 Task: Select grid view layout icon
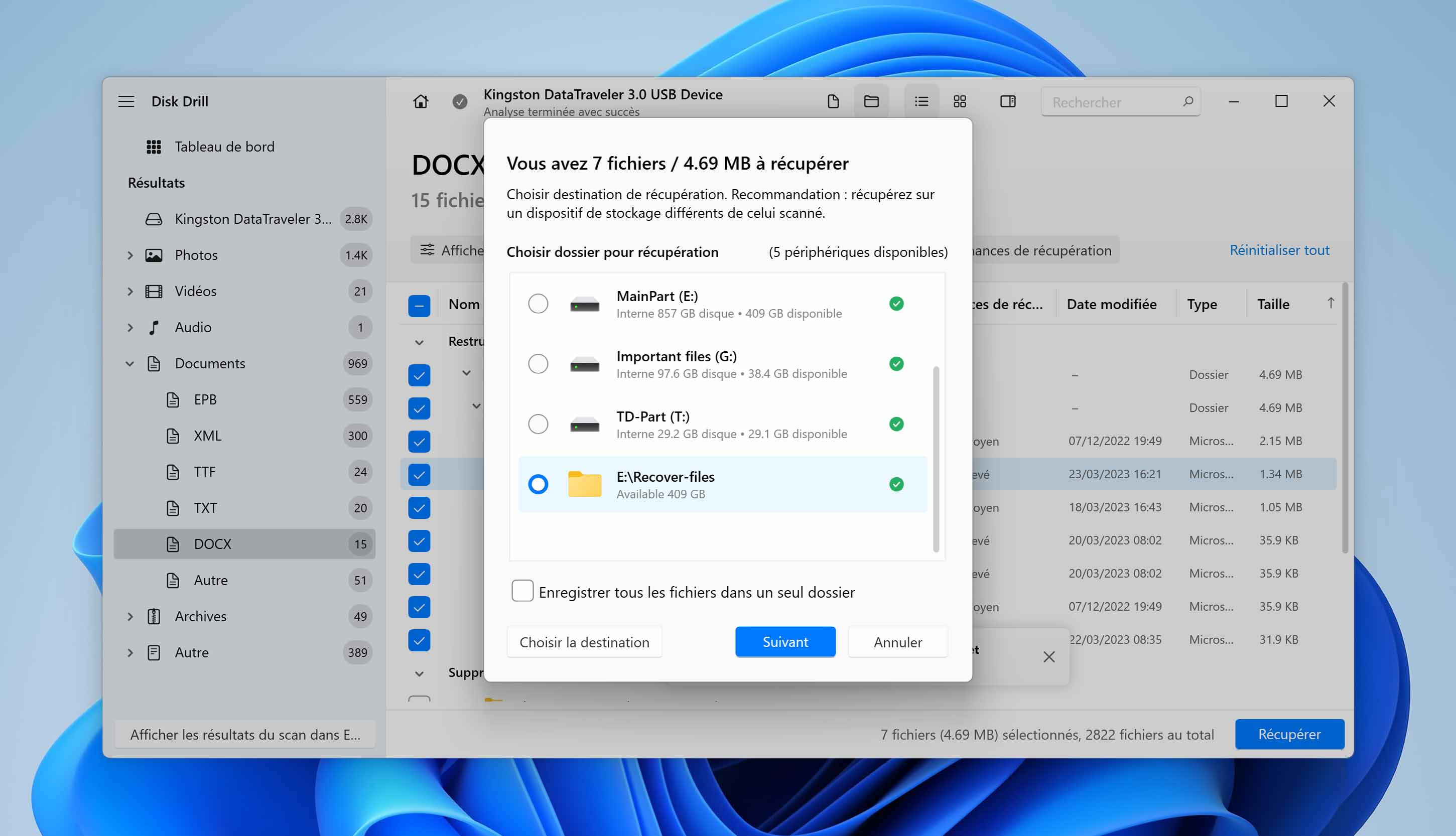[960, 102]
